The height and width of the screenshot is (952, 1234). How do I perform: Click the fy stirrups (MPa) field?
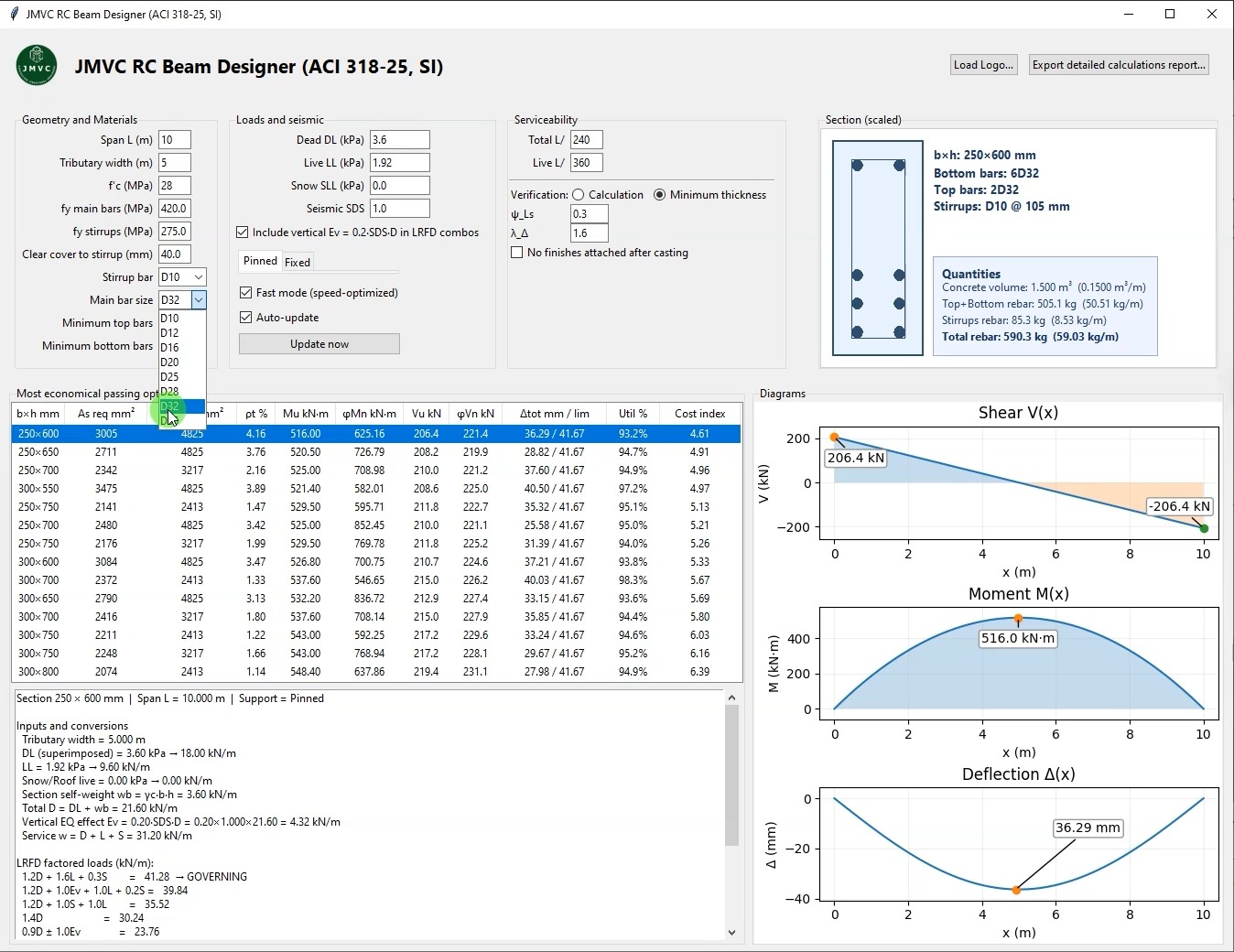(x=175, y=232)
